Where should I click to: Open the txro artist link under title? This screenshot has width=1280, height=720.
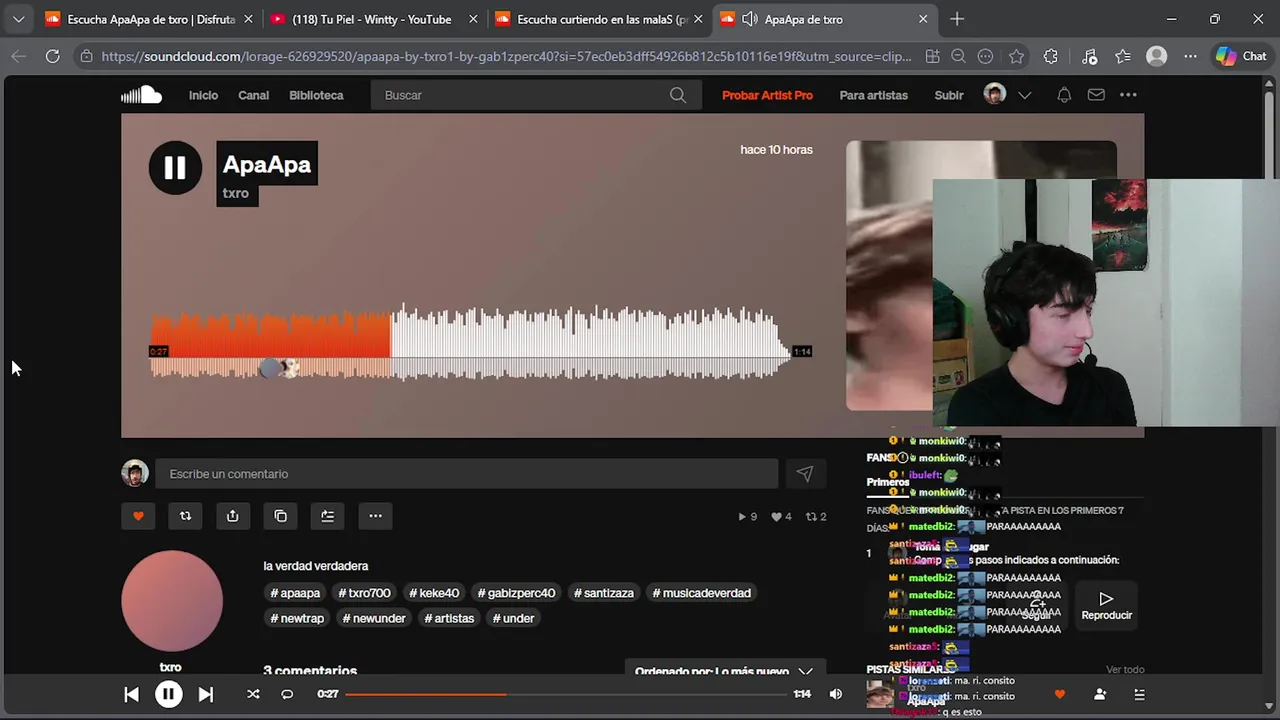236,193
